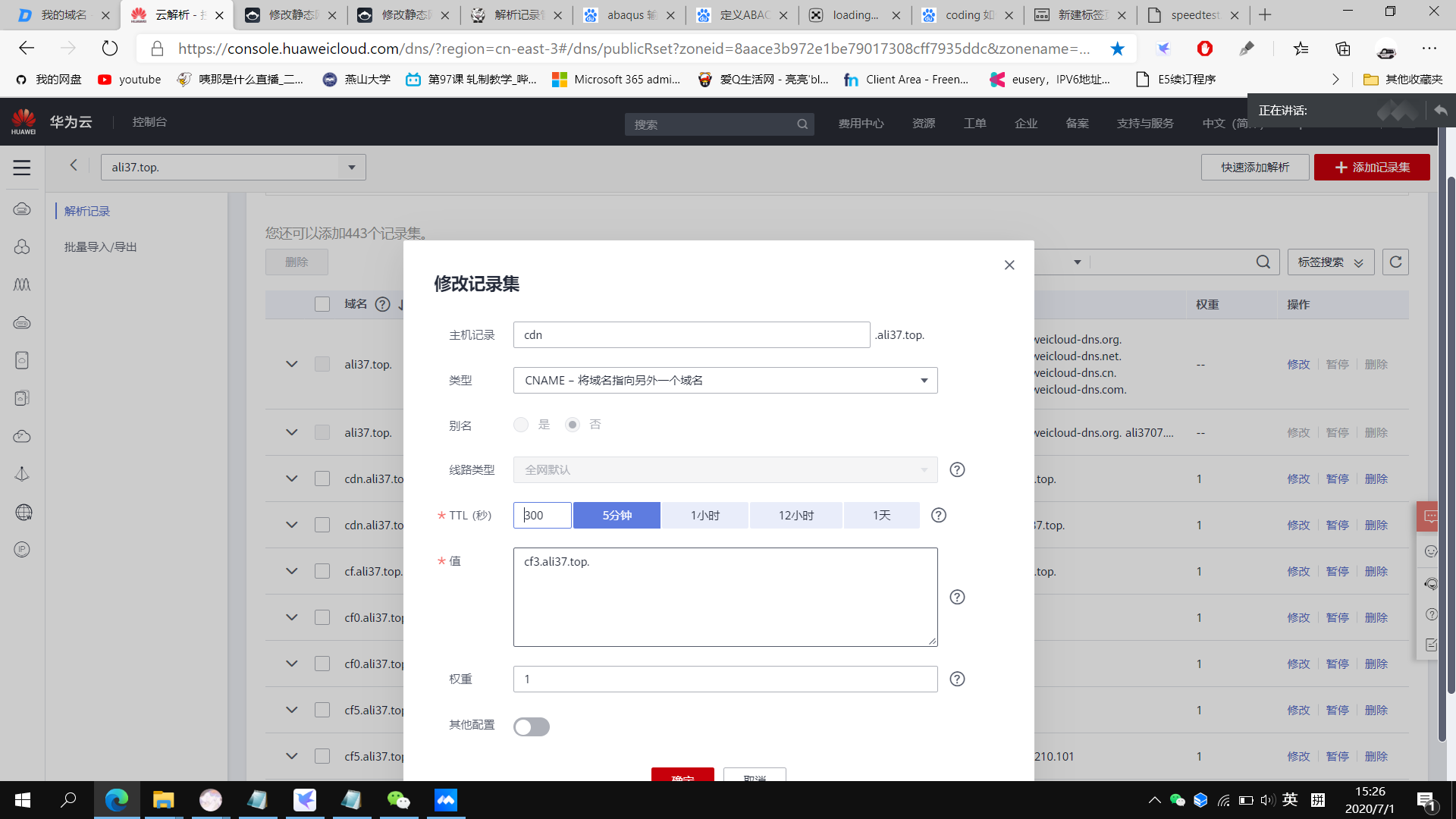Click the search magnifier icon in record filter

click(1263, 262)
